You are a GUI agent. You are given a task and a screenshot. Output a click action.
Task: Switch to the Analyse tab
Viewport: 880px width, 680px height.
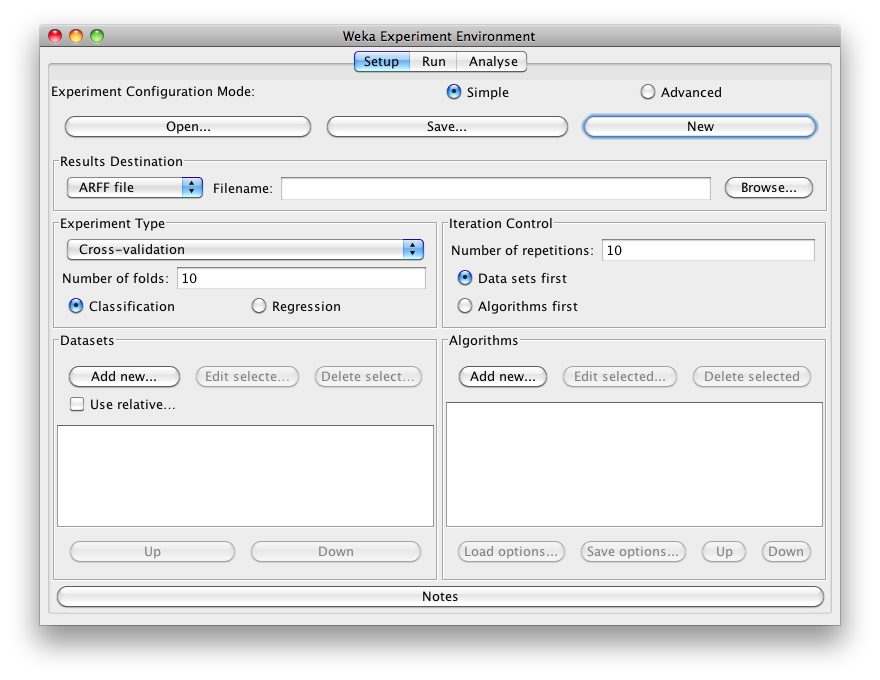(492, 61)
